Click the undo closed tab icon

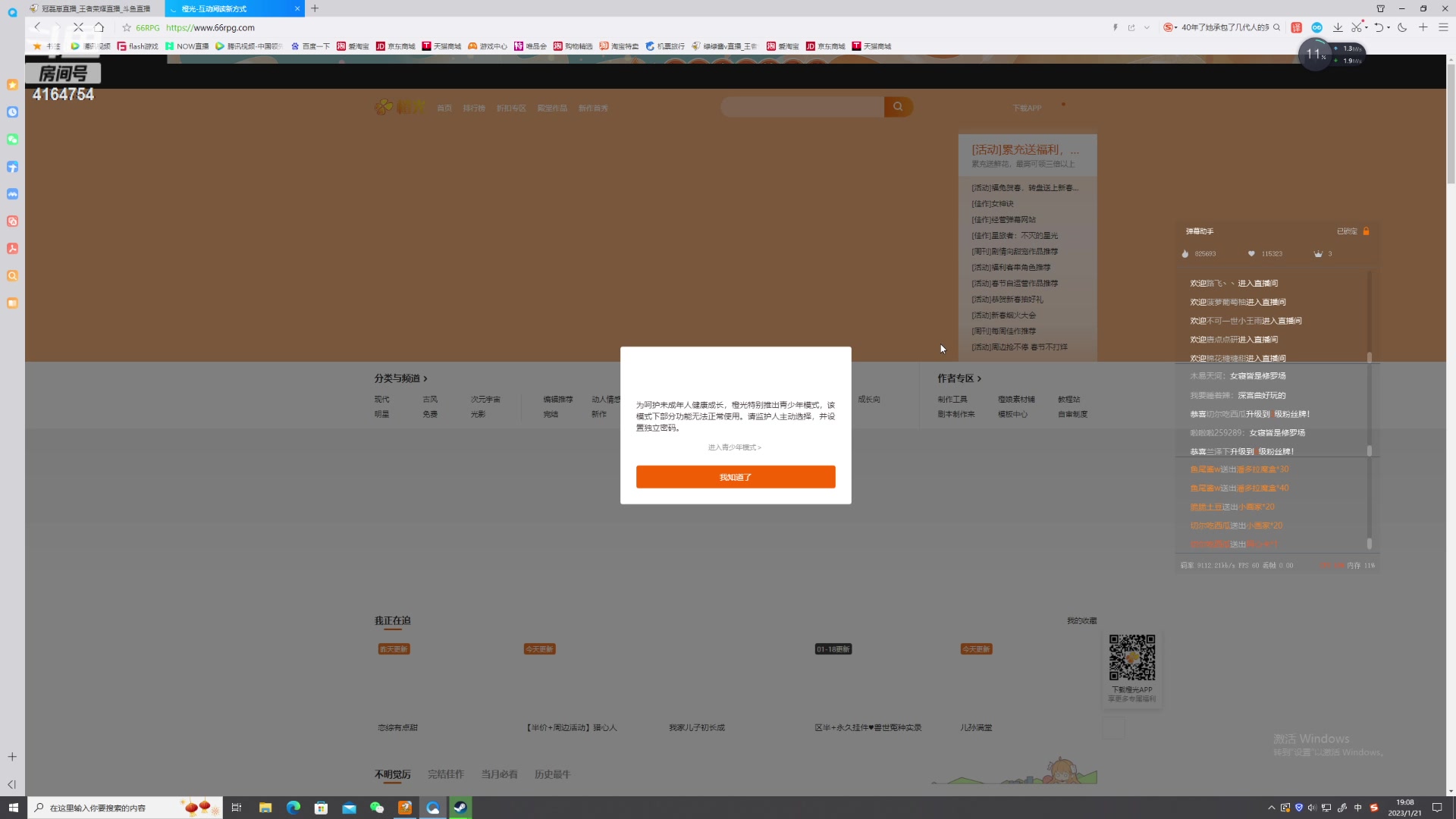(1379, 27)
